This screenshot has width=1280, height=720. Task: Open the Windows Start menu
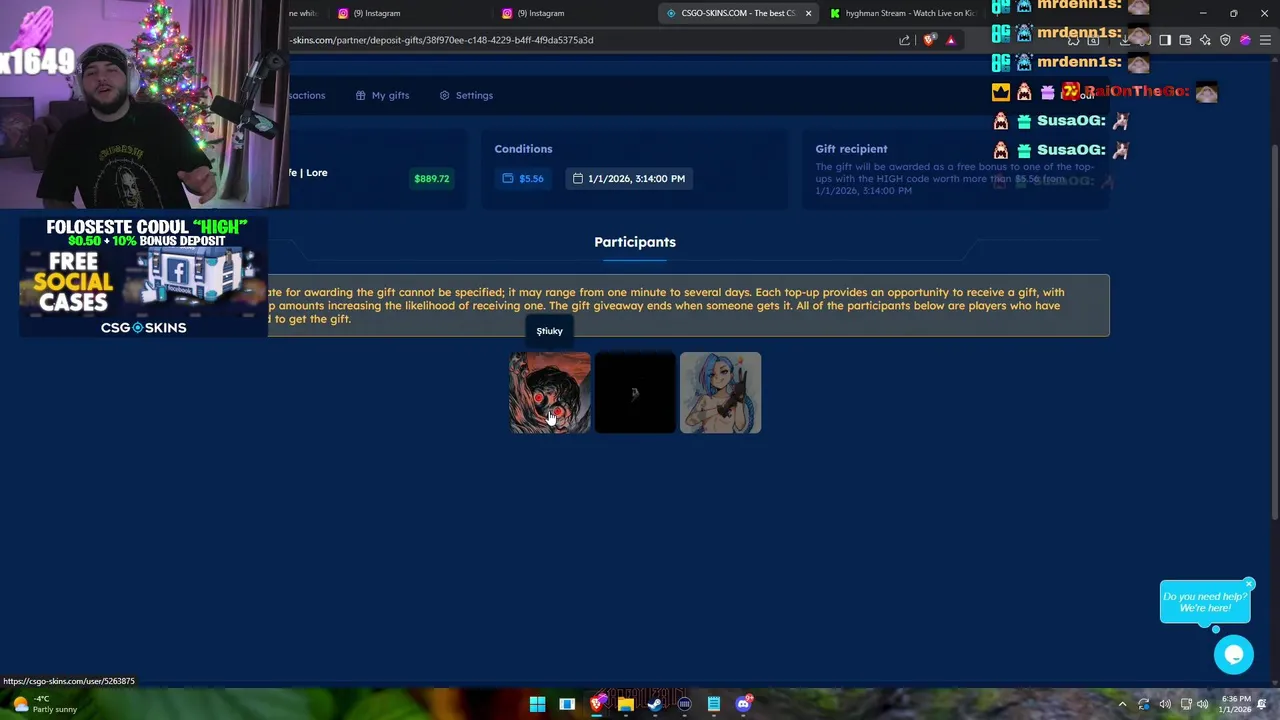[537, 704]
